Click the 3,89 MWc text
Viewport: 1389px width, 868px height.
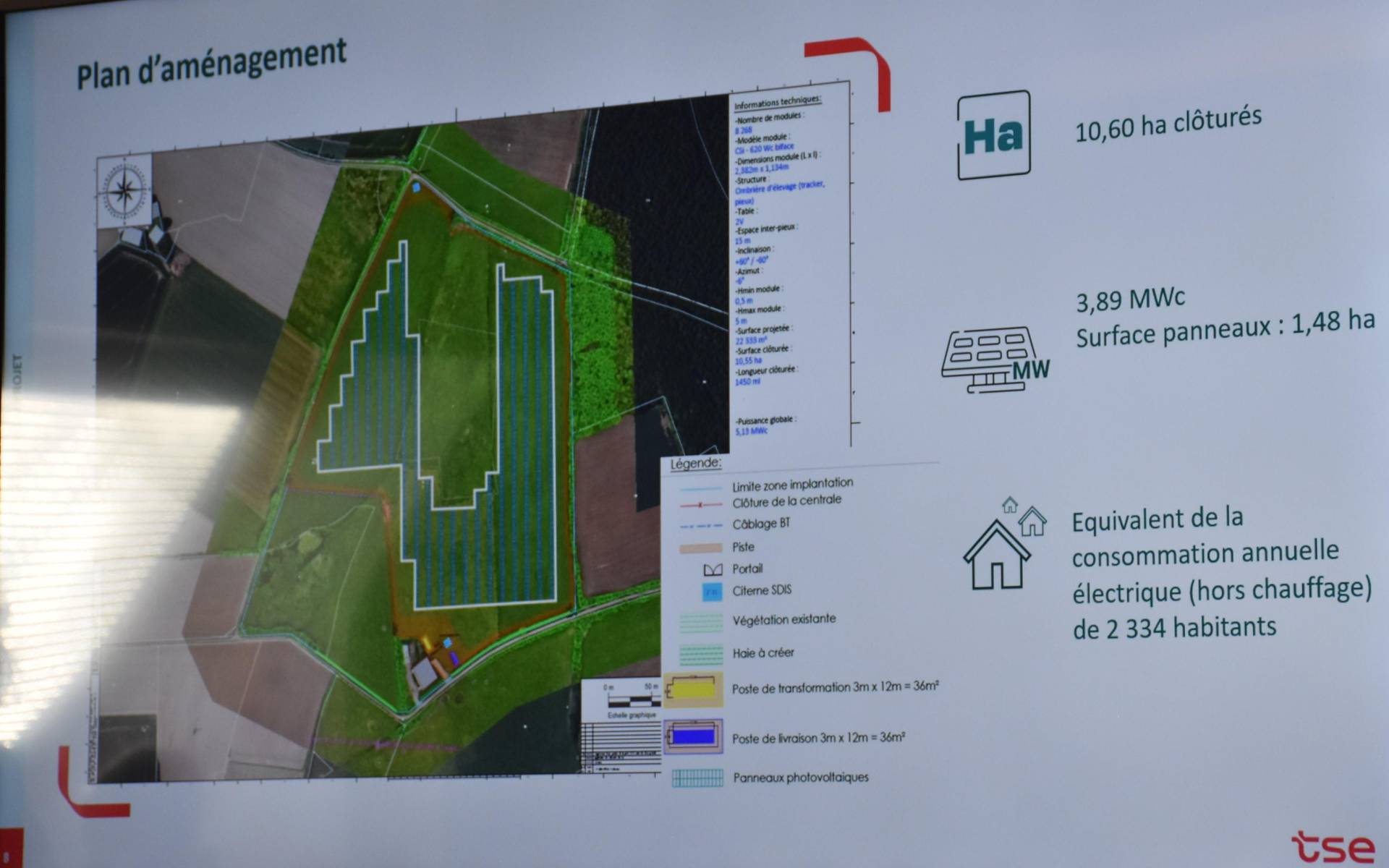click(x=1130, y=299)
